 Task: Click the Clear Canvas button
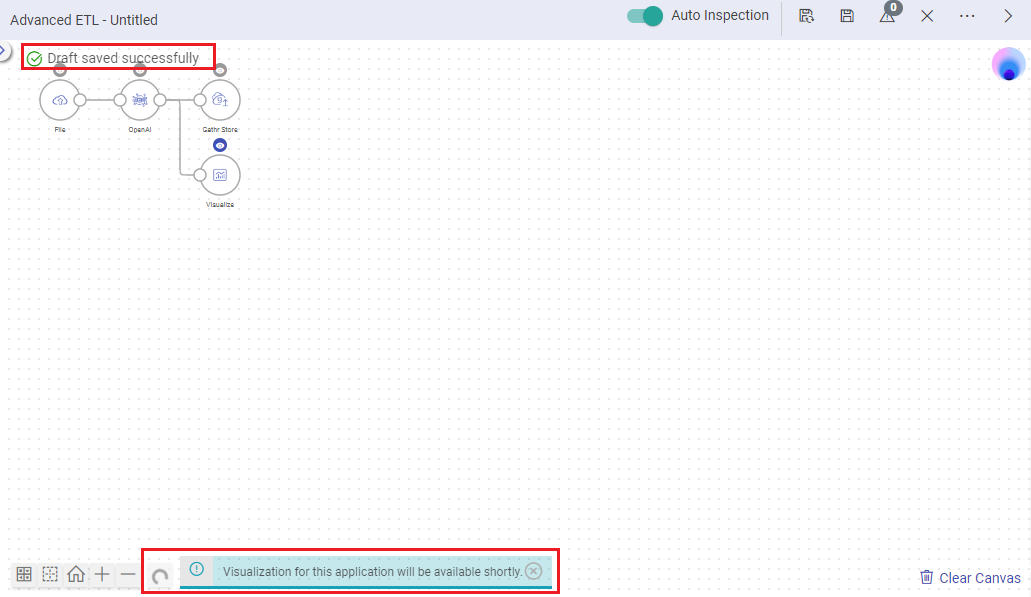pos(970,578)
